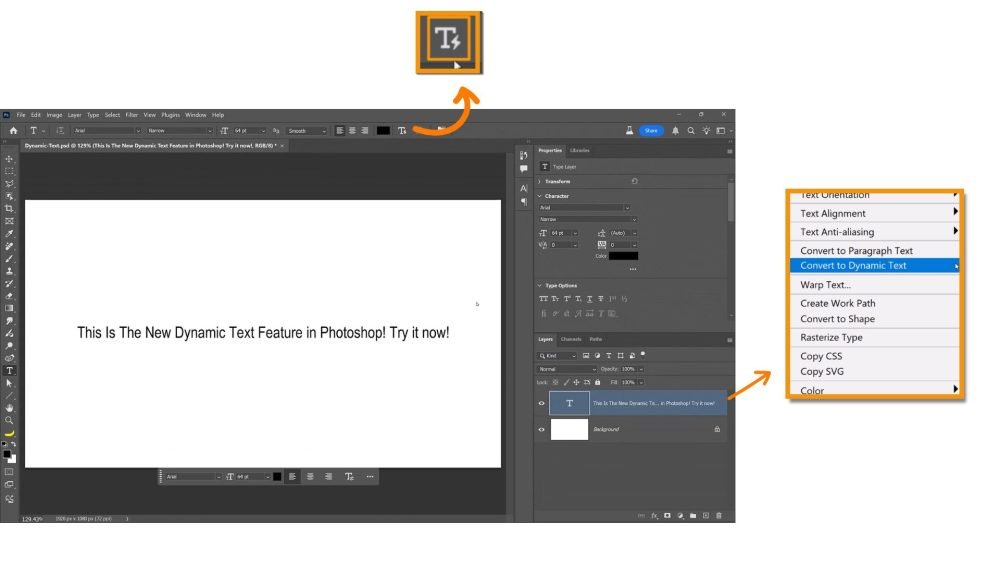Viewport: 1000px width, 563px height.
Task: Click Color swatch in Properties Character section
Action: coord(623,256)
